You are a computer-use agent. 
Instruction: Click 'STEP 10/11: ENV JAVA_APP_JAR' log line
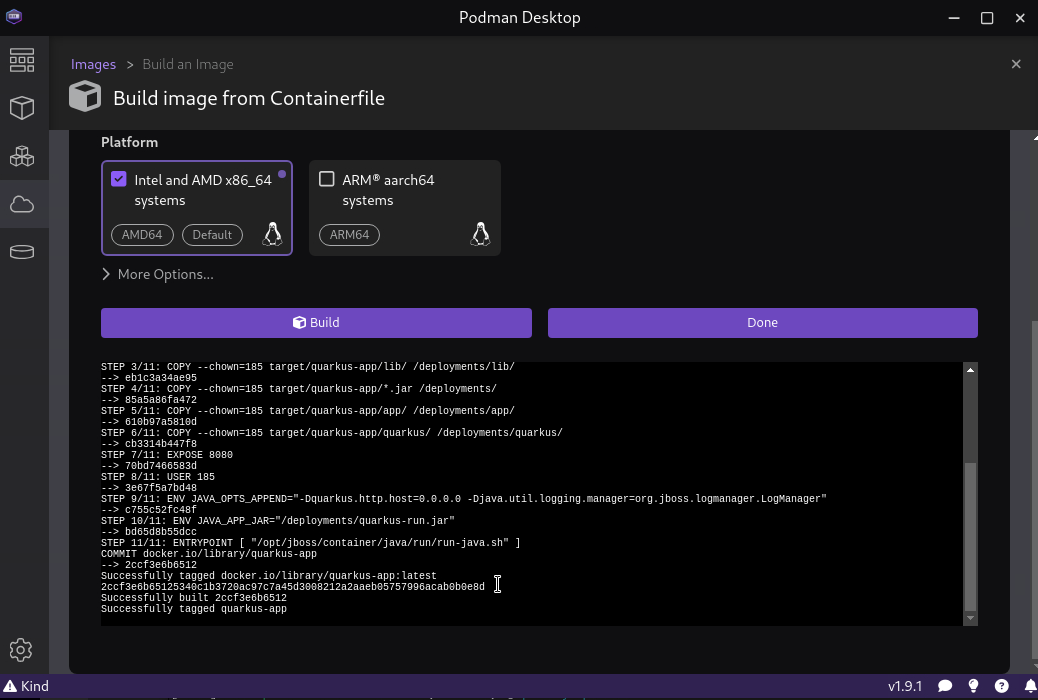(278, 520)
